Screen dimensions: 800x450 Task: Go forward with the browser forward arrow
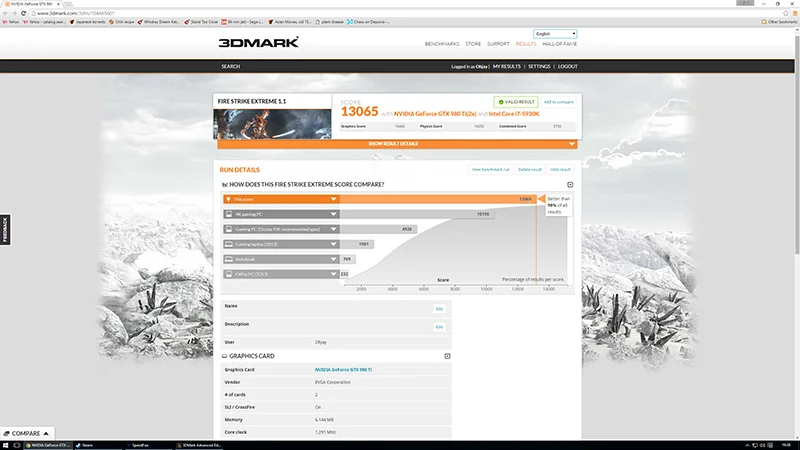[x=14, y=13]
